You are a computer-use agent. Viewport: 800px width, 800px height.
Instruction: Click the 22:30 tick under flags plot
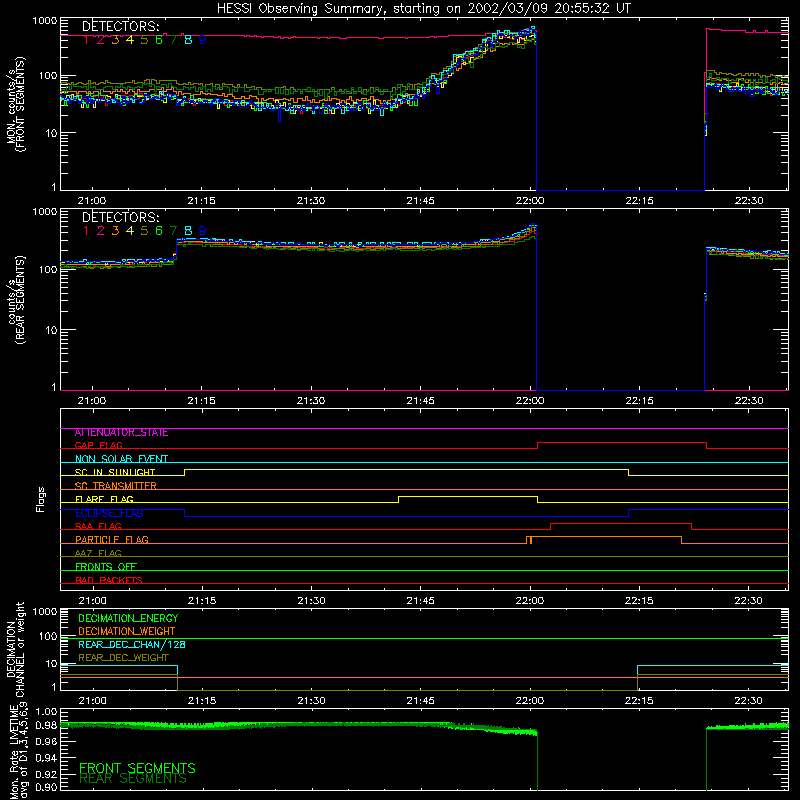749,601
